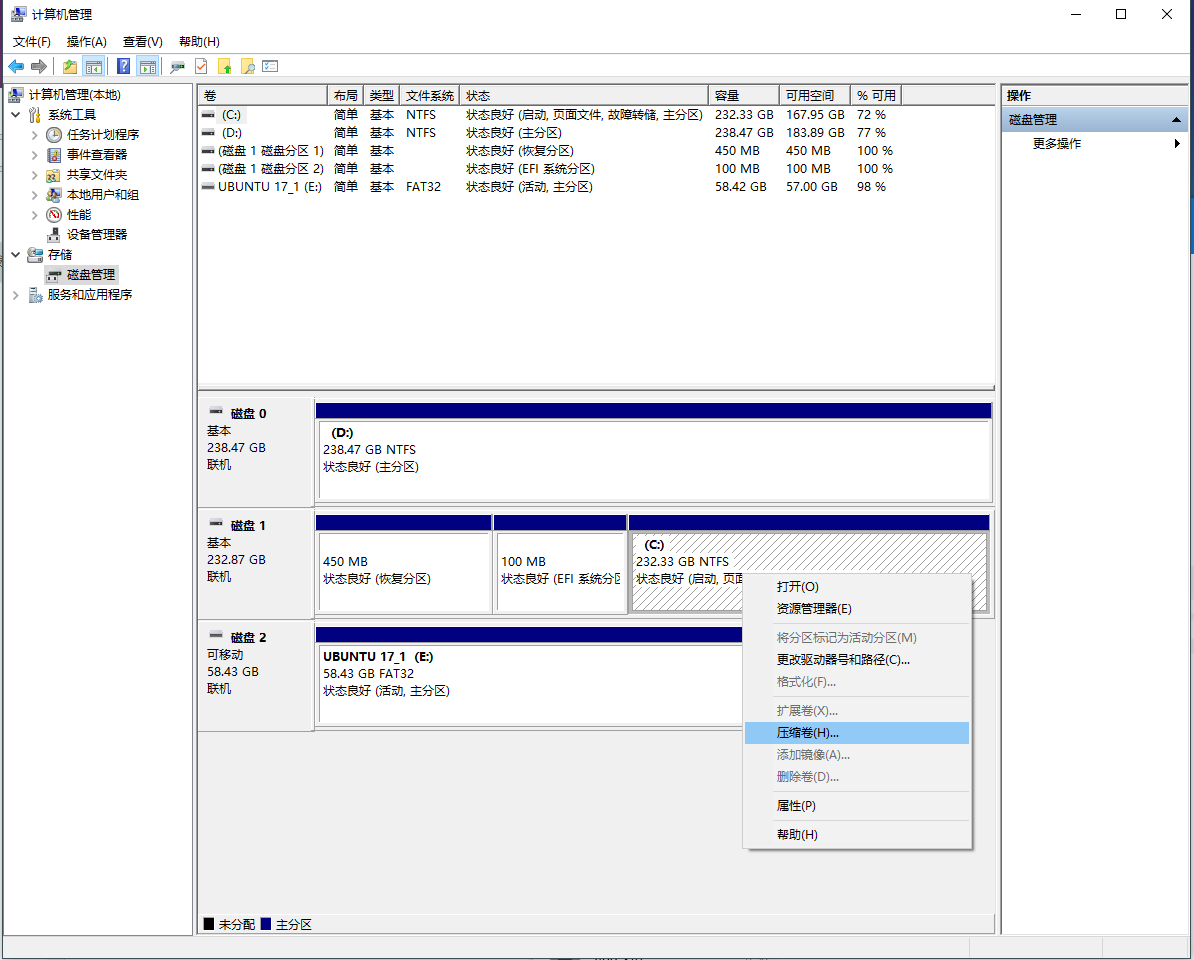Expand the 任务计划程序 node
The width and height of the screenshot is (1194, 960).
34,135
